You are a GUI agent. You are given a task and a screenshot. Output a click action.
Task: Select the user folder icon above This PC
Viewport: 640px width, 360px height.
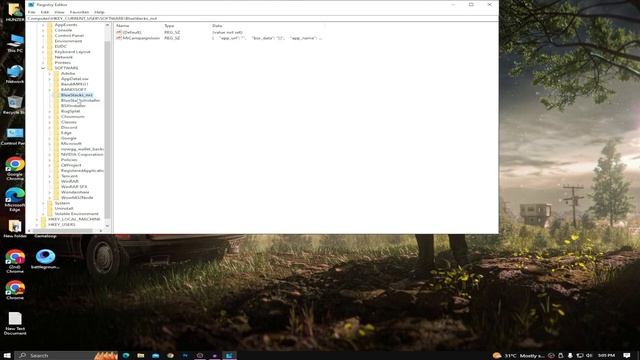pyautogui.click(x=15, y=12)
